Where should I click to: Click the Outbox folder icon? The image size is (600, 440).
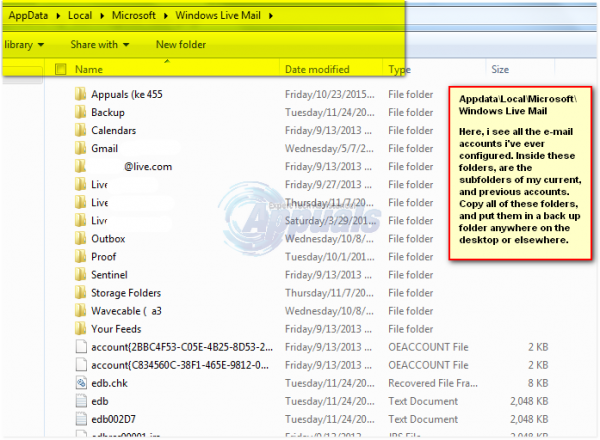point(80,238)
